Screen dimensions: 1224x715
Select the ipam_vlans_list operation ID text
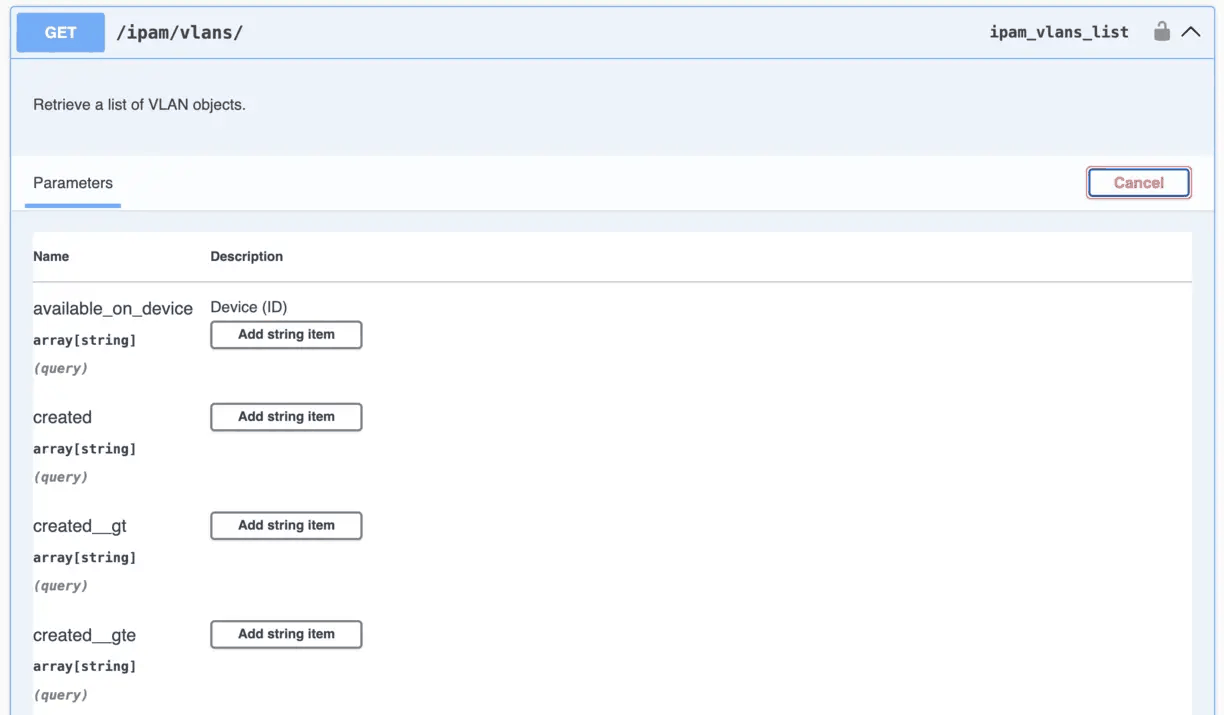(1058, 32)
